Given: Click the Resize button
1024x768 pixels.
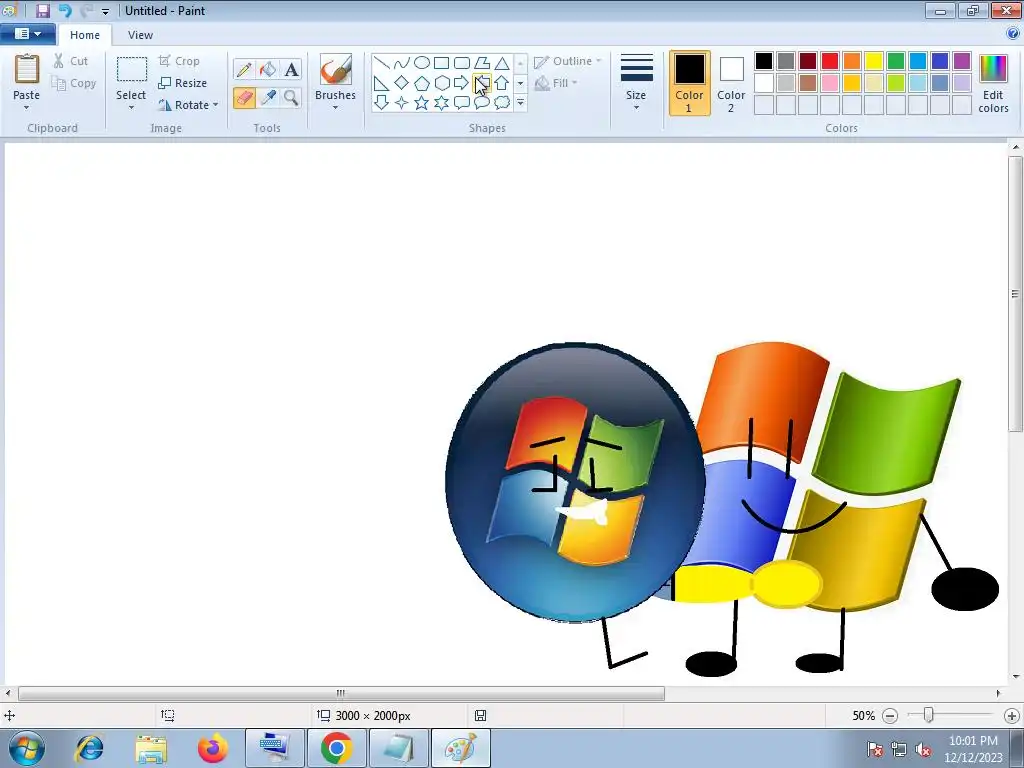Looking at the screenshot, I should (183, 83).
